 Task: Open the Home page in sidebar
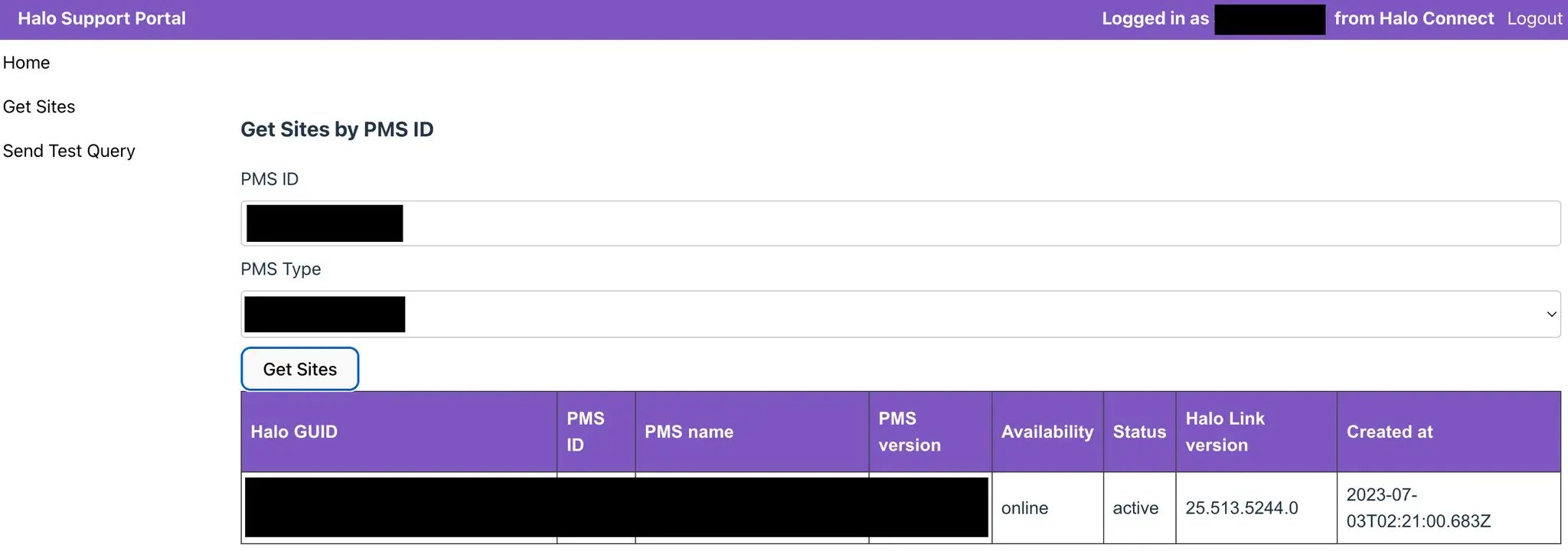[x=26, y=63]
